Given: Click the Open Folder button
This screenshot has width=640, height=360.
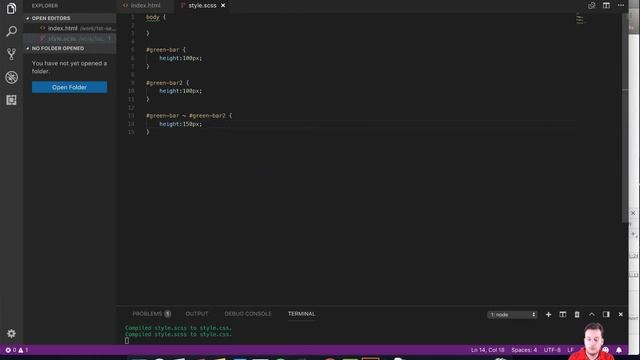Looking at the screenshot, I should point(69,87).
